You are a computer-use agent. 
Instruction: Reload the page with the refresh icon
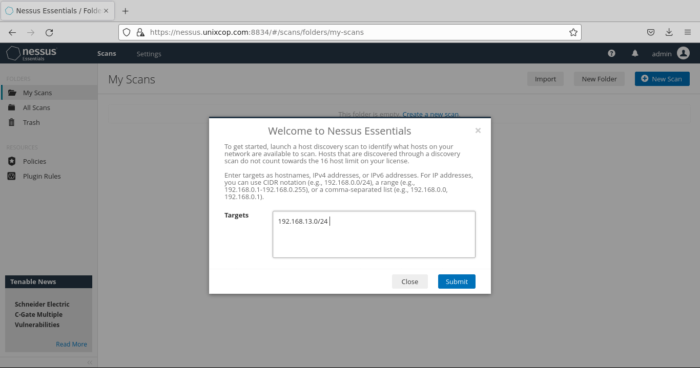[x=49, y=32]
